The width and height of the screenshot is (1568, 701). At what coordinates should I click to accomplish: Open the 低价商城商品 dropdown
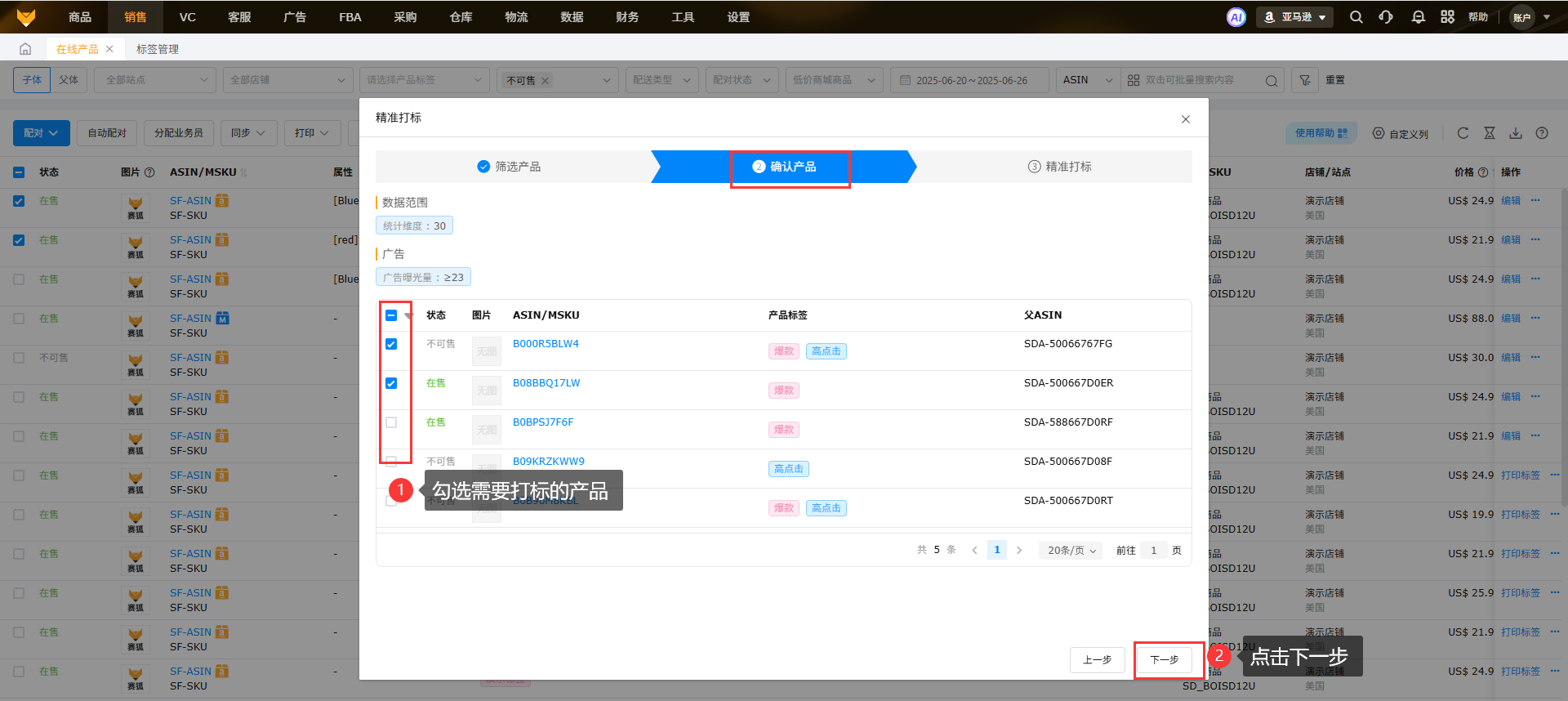tap(834, 80)
